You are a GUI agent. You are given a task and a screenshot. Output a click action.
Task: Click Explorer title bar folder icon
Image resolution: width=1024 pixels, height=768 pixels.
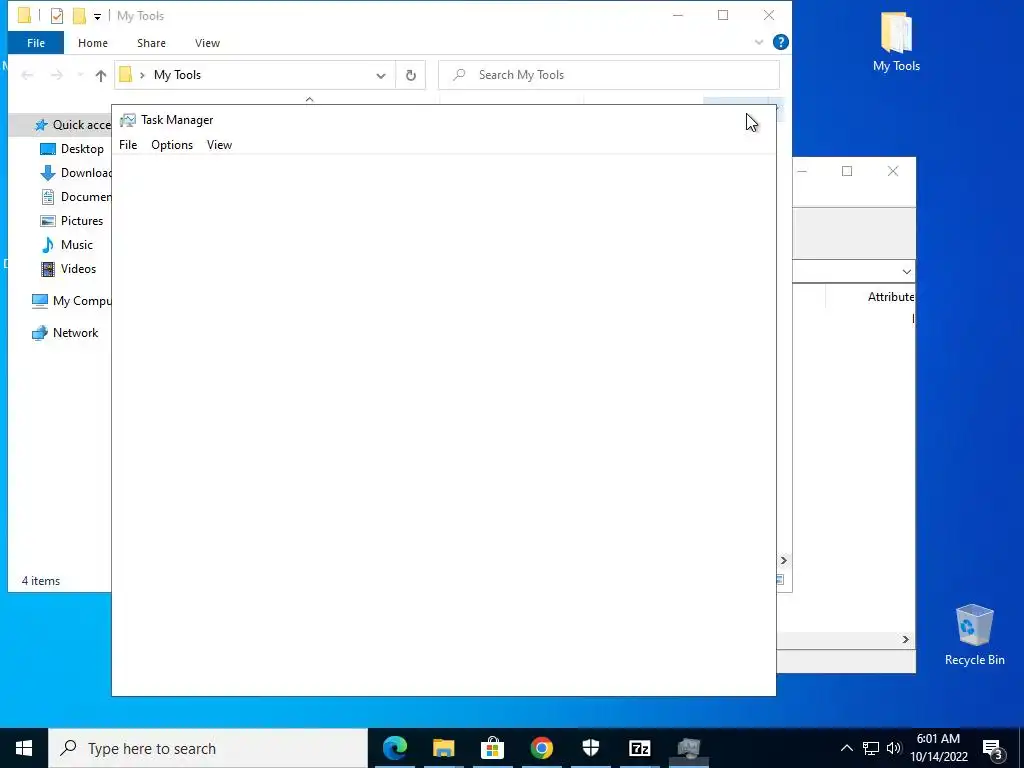24,15
